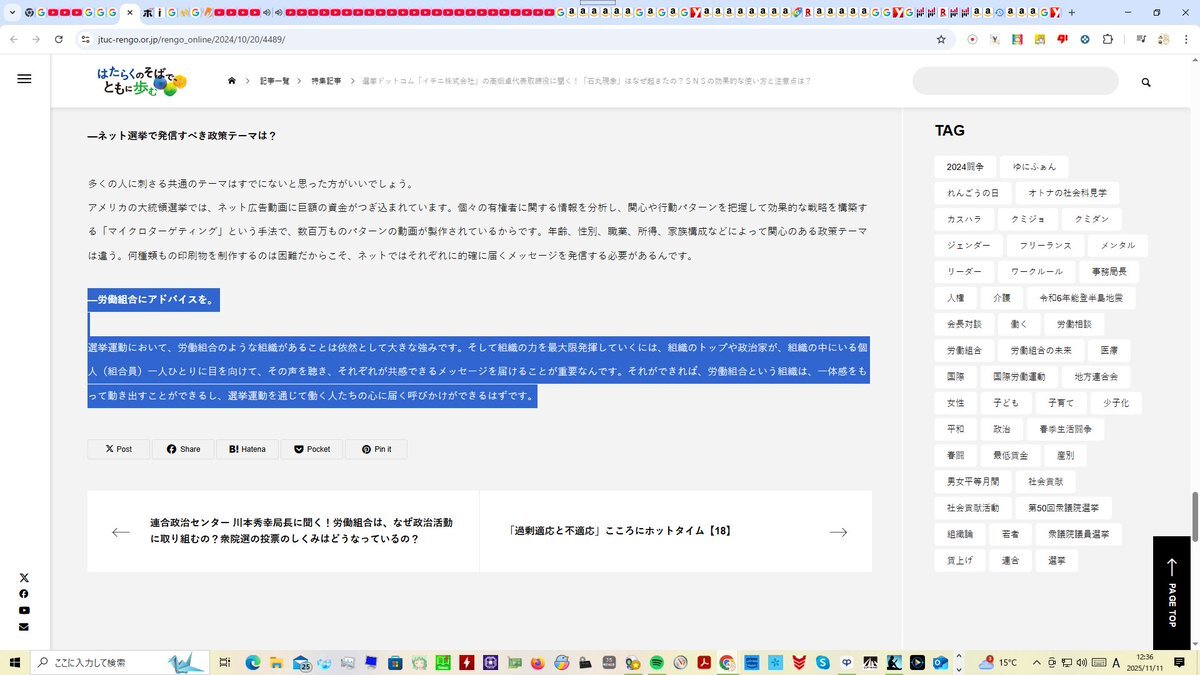The width and height of the screenshot is (1200, 675).
Task: Click the site search input field
Action: (x=1015, y=81)
